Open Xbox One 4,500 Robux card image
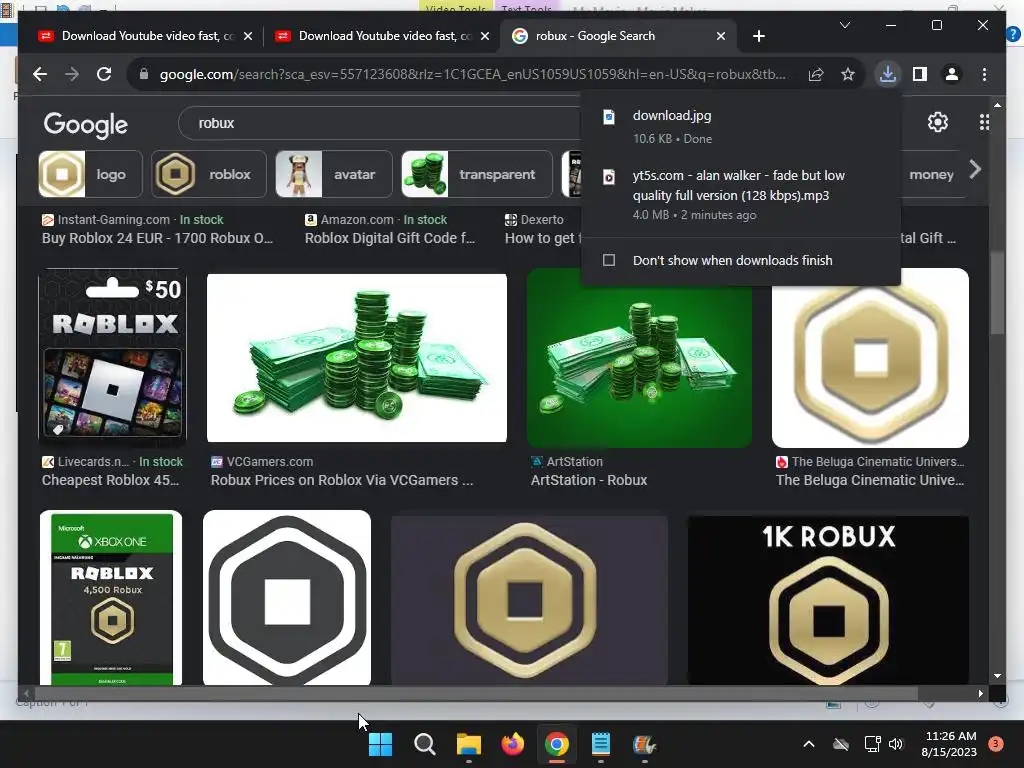1024x768 pixels. 111,598
